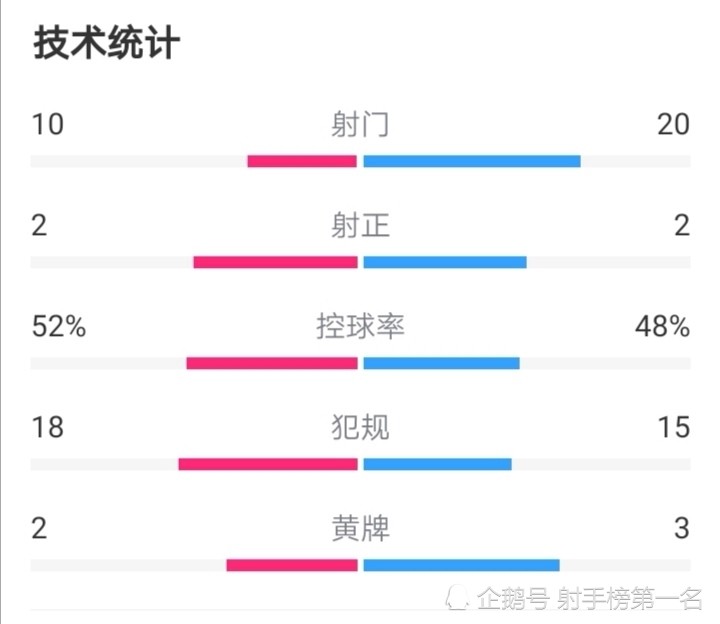Click the shots value 20
The width and height of the screenshot is (720, 624).
tap(674, 124)
